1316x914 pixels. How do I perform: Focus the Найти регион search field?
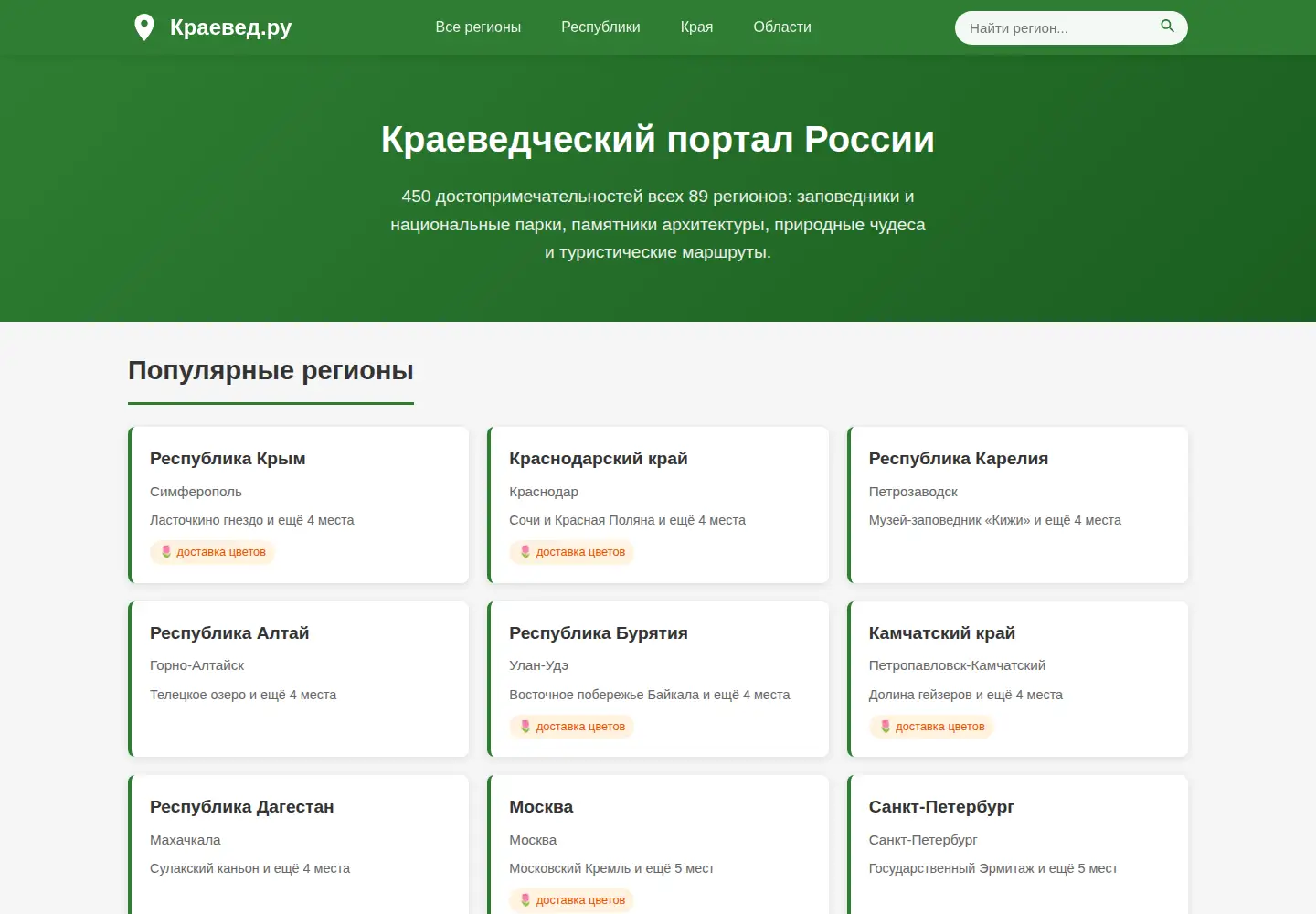click(x=1071, y=28)
